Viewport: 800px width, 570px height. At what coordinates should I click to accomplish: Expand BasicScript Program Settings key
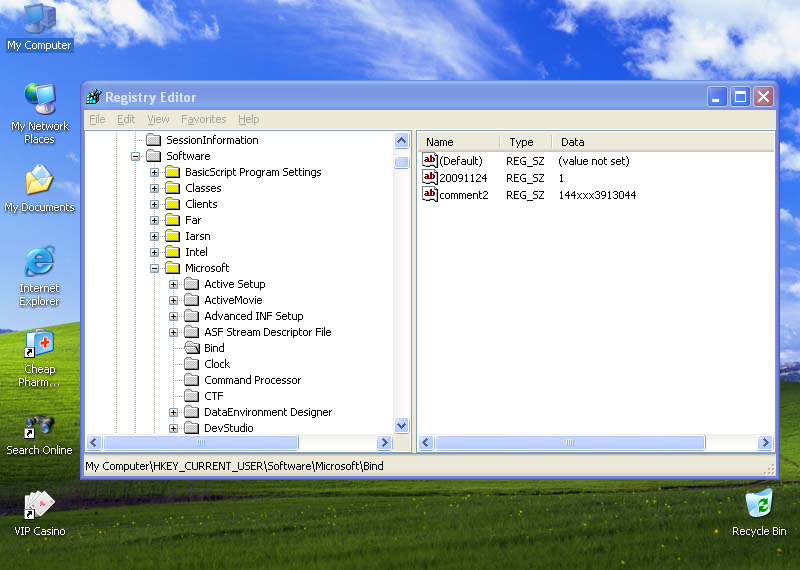154,172
